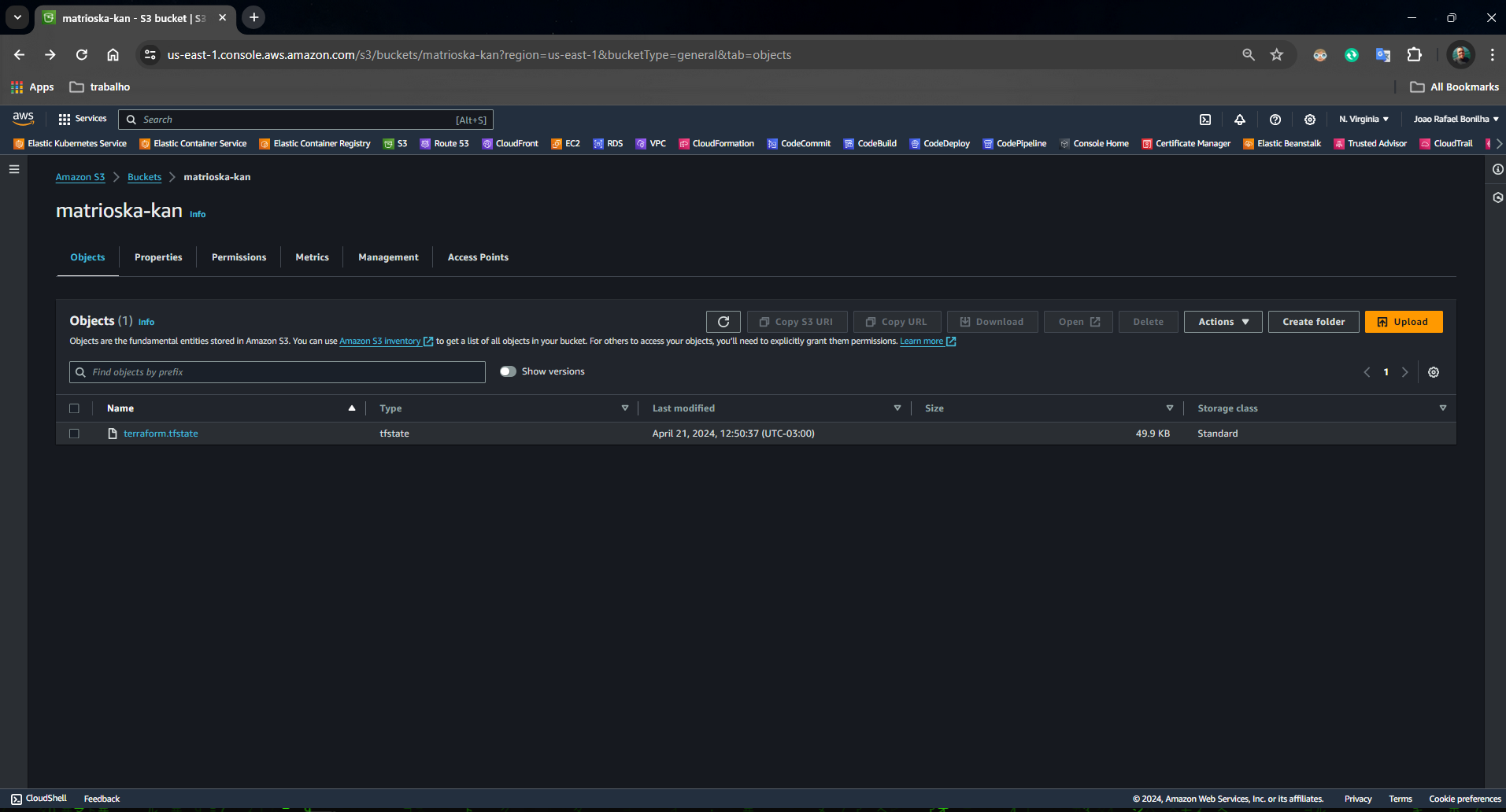
Task: Refresh the objects list
Action: coord(723,322)
